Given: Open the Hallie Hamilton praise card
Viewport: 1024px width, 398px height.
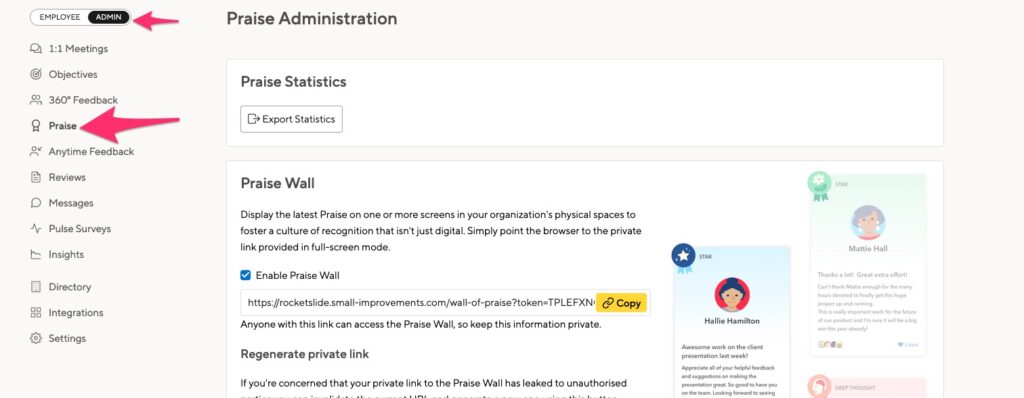Looking at the screenshot, I should tap(731, 322).
